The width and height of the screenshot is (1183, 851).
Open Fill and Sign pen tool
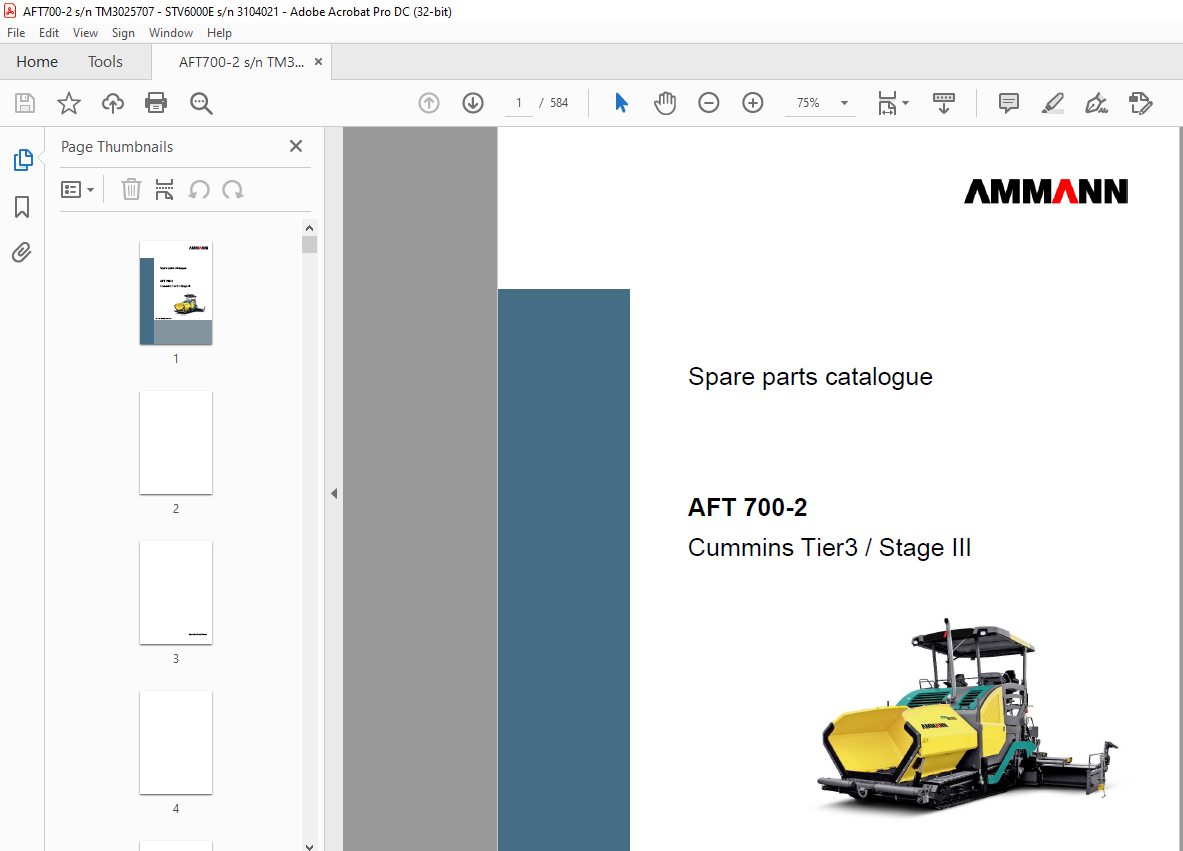(x=1096, y=103)
